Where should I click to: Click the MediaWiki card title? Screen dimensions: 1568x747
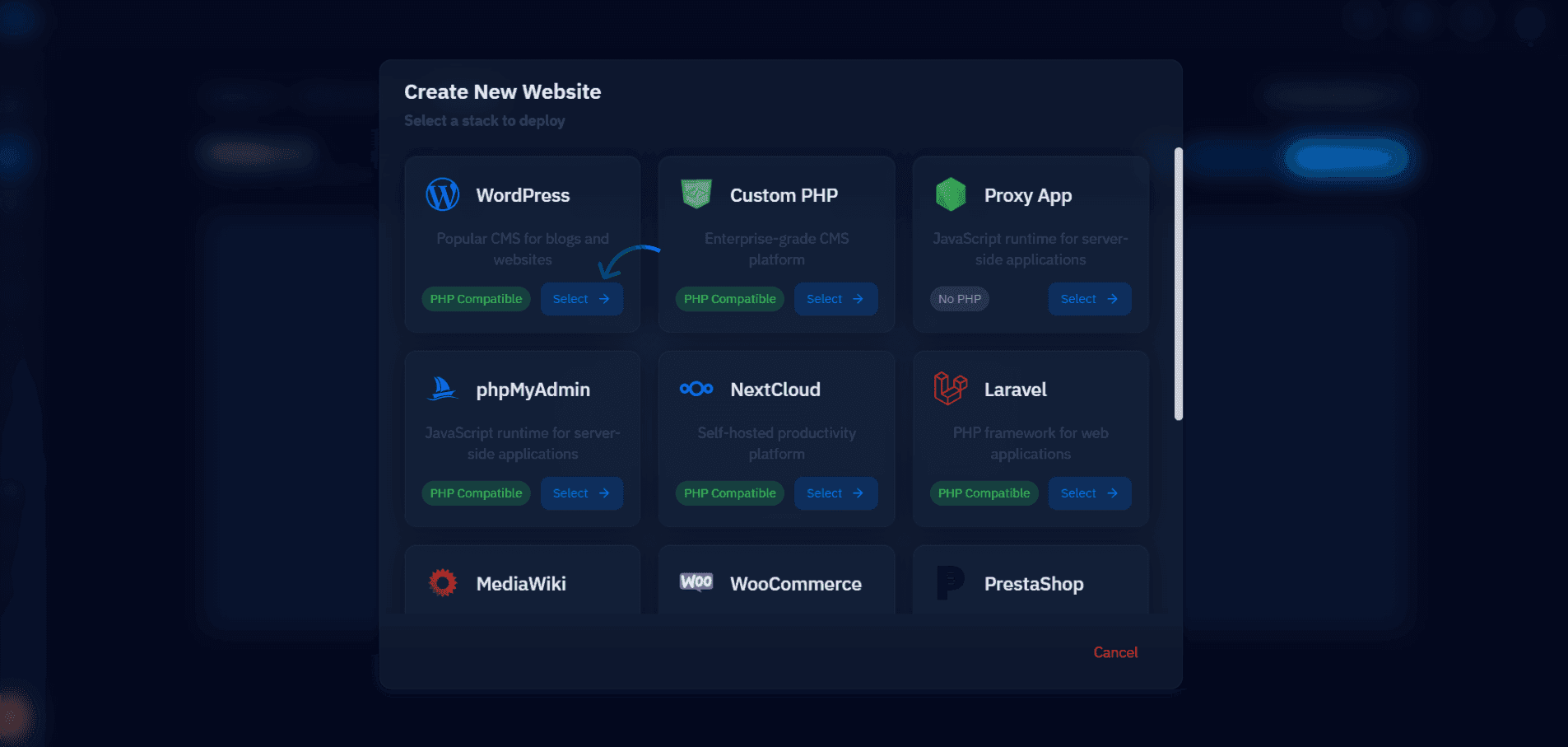tap(521, 584)
